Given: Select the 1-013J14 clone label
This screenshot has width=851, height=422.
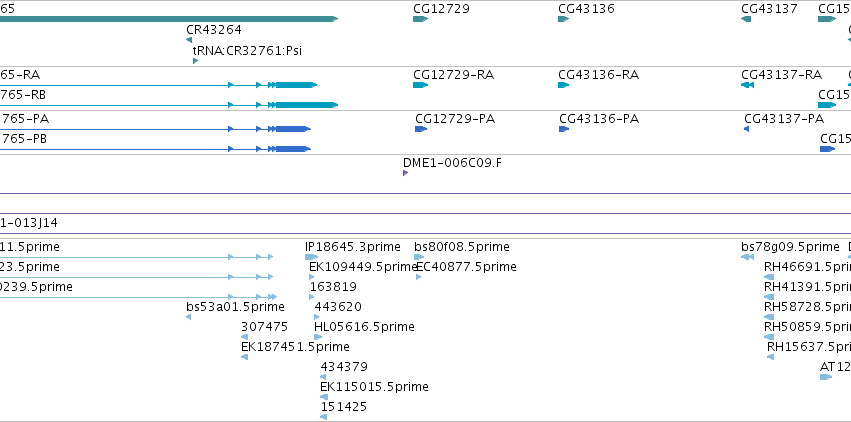Looking at the screenshot, I should [29, 223].
